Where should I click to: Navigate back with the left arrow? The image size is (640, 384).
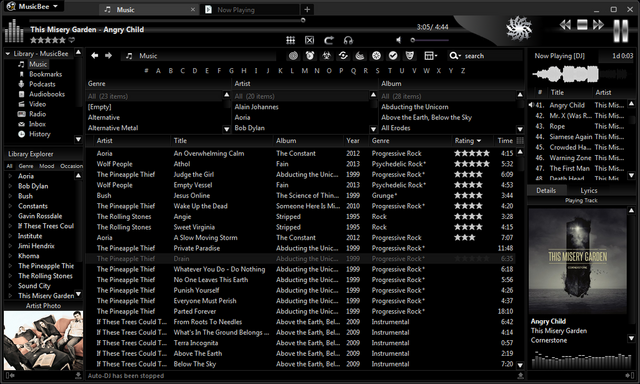click(x=95, y=55)
